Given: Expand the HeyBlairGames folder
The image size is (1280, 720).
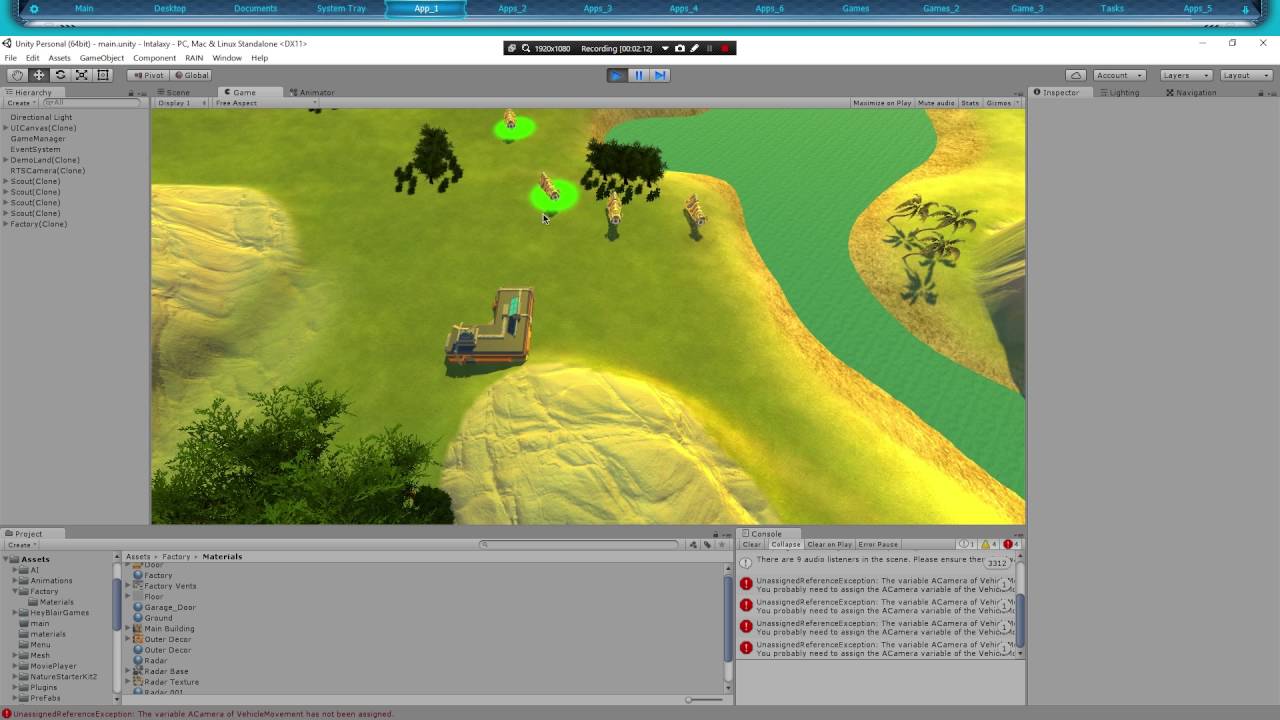Looking at the screenshot, I should 16,612.
